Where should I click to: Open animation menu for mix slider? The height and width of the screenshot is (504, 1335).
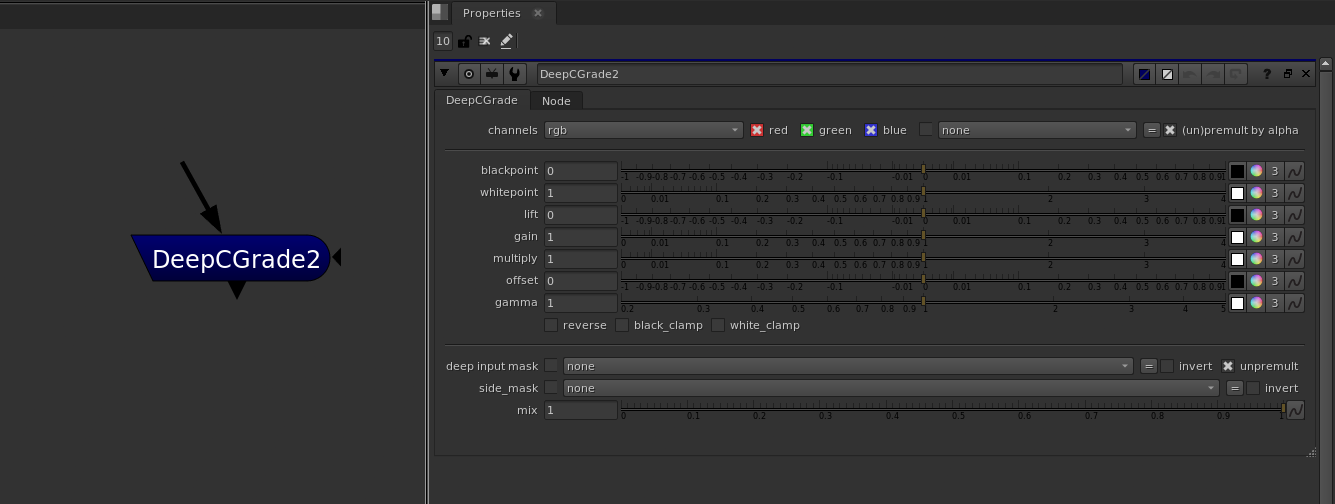pos(1294,410)
